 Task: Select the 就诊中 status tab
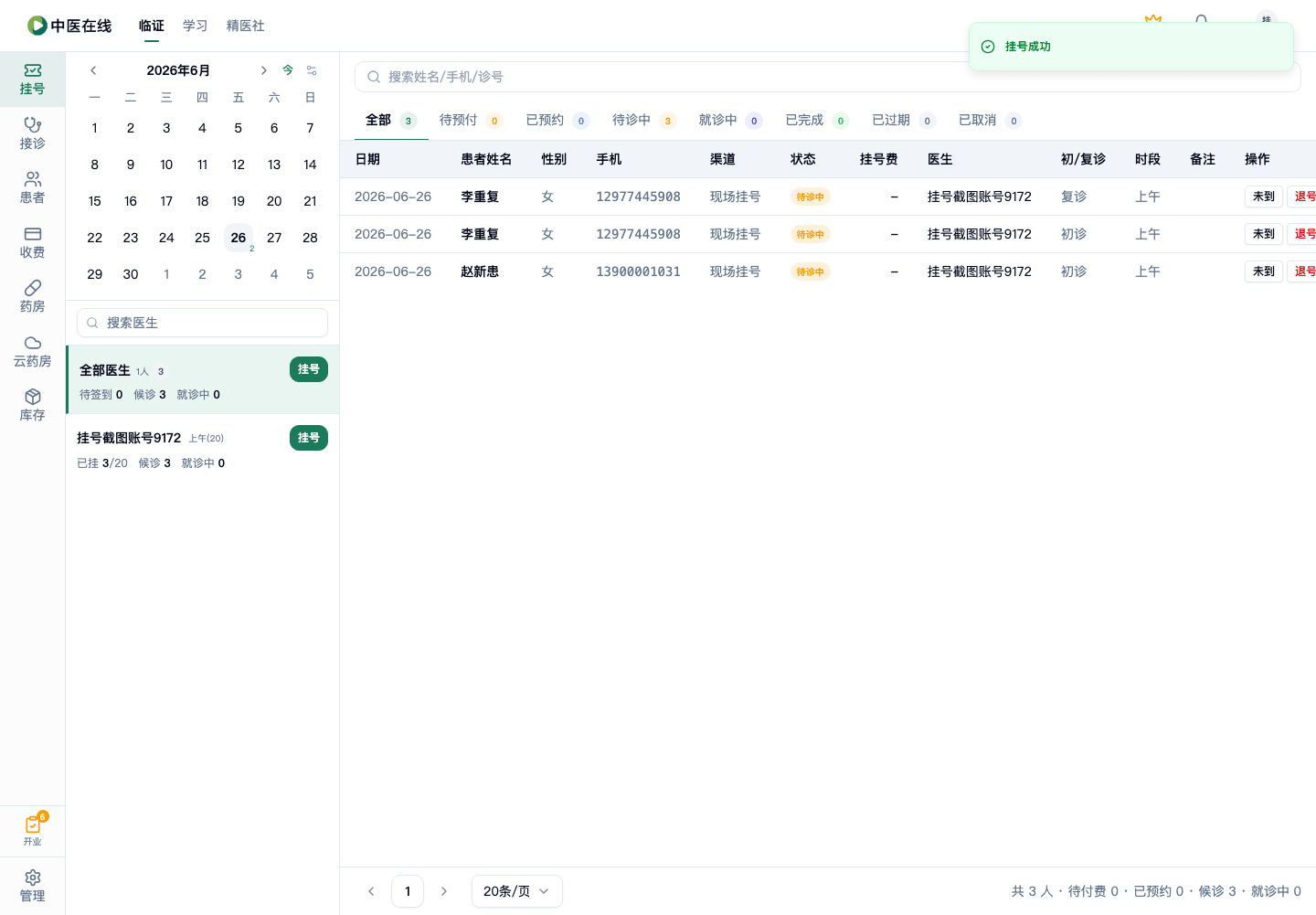click(730, 120)
